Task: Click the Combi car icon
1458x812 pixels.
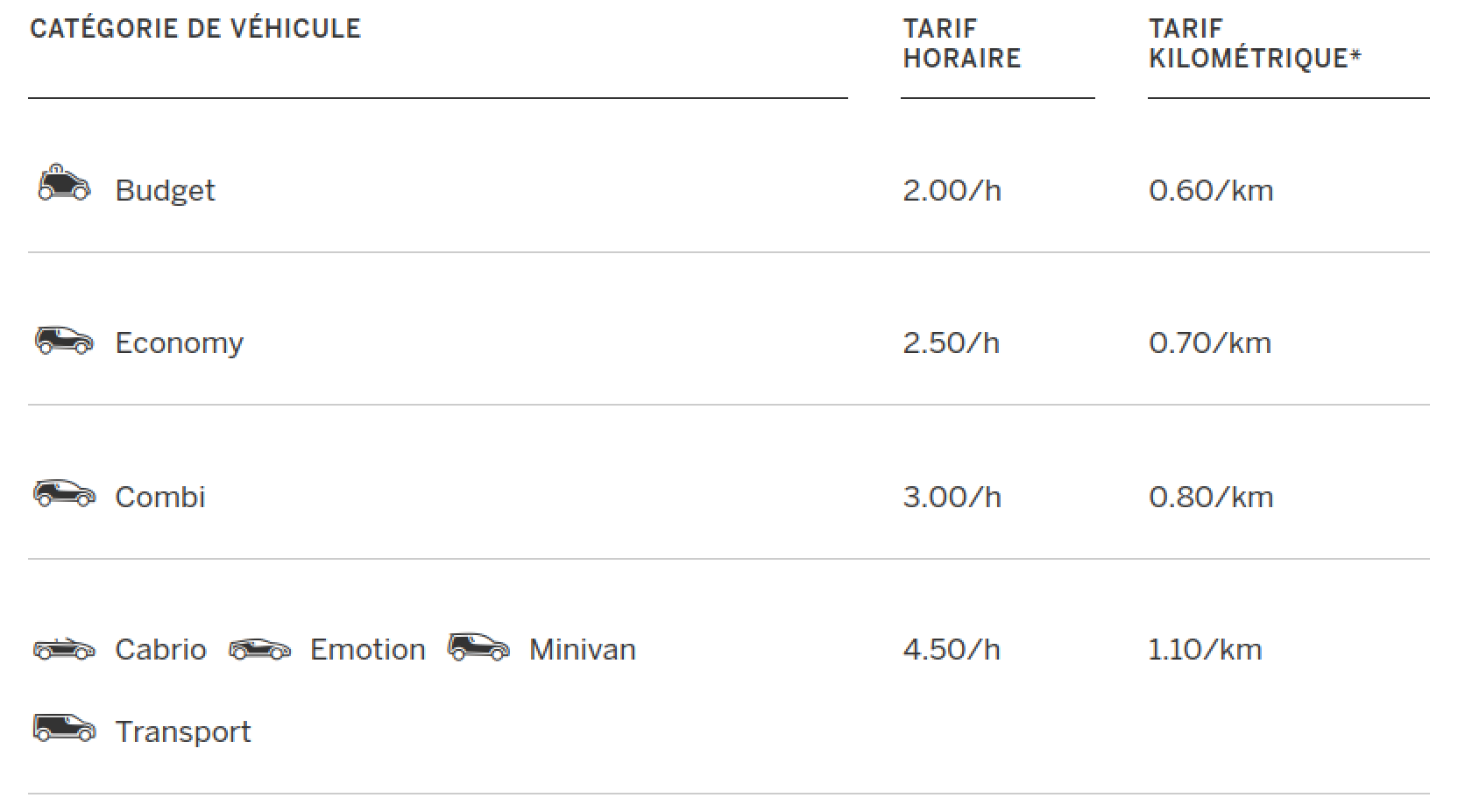Action: coord(64,493)
